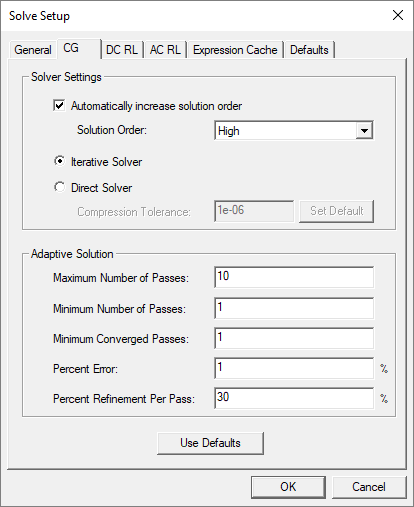Open the AC RL tab
The height and width of the screenshot is (507, 414).
[x=165, y=50]
